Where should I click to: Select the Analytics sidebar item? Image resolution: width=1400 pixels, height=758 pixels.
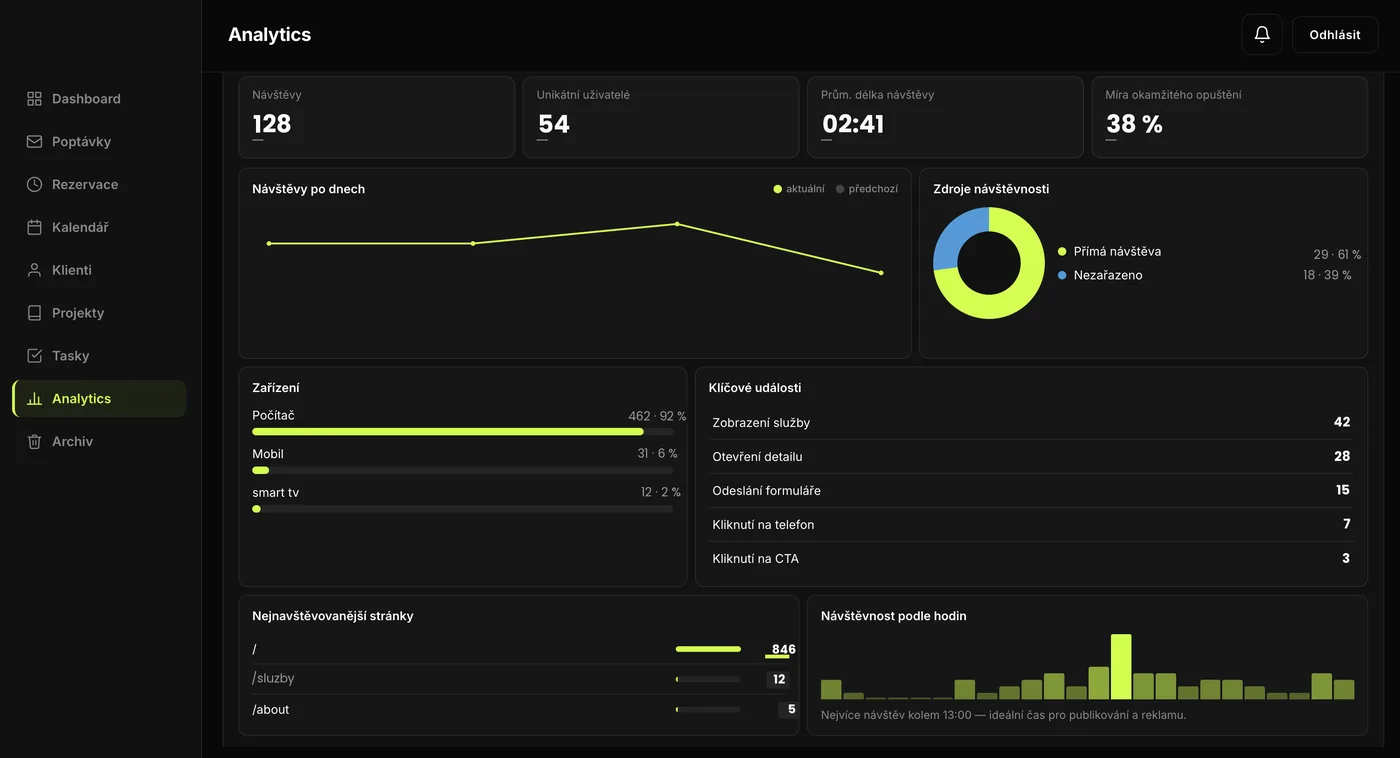click(x=99, y=398)
